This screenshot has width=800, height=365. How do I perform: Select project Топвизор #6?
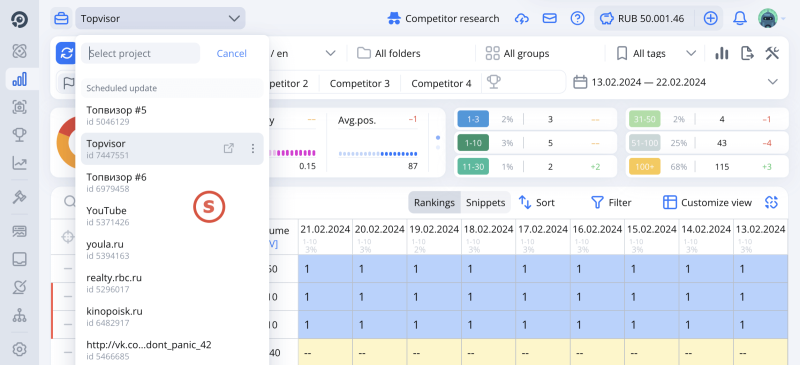172,182
